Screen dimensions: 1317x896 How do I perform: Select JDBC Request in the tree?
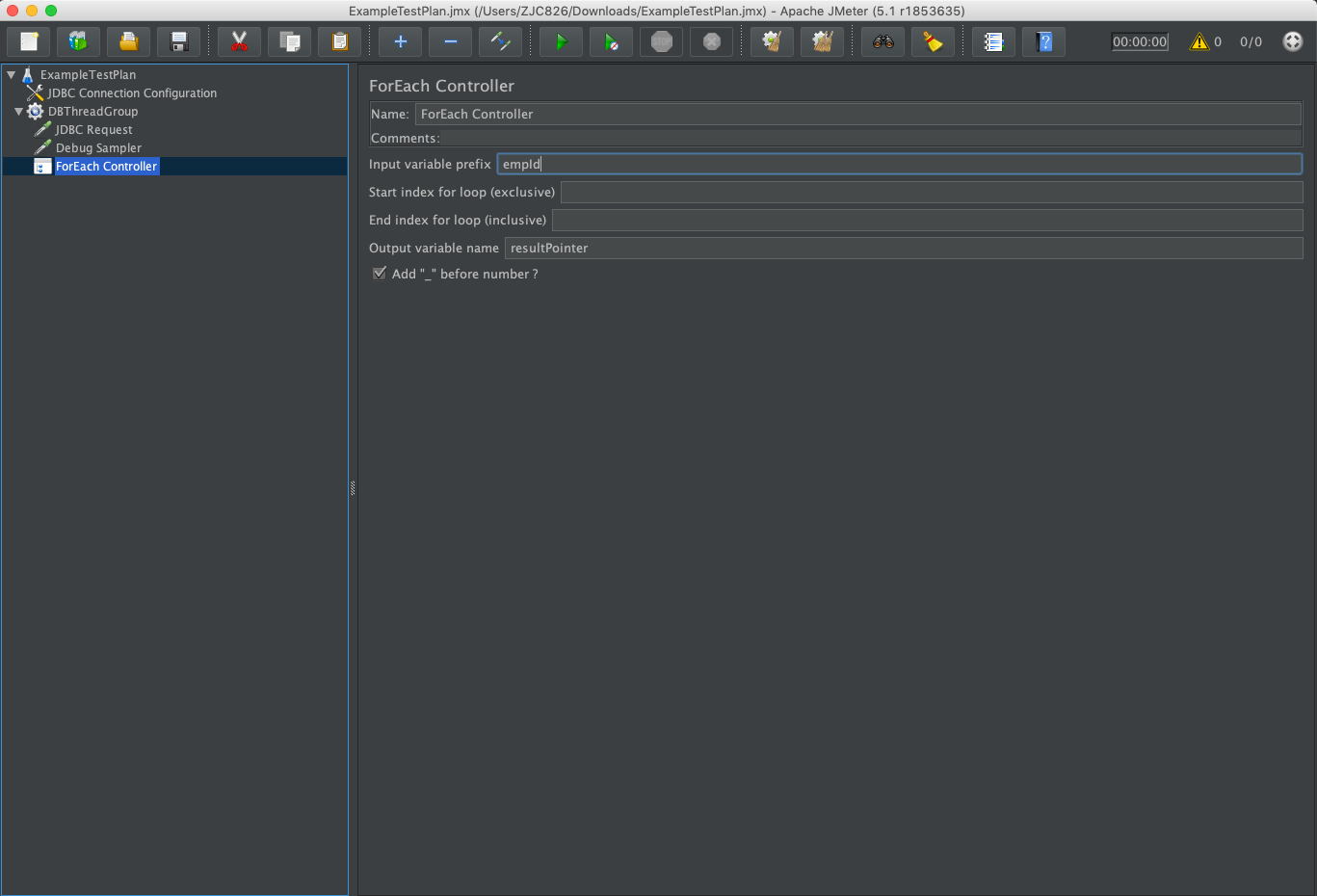pyautogui.click(x=94, y=130)
